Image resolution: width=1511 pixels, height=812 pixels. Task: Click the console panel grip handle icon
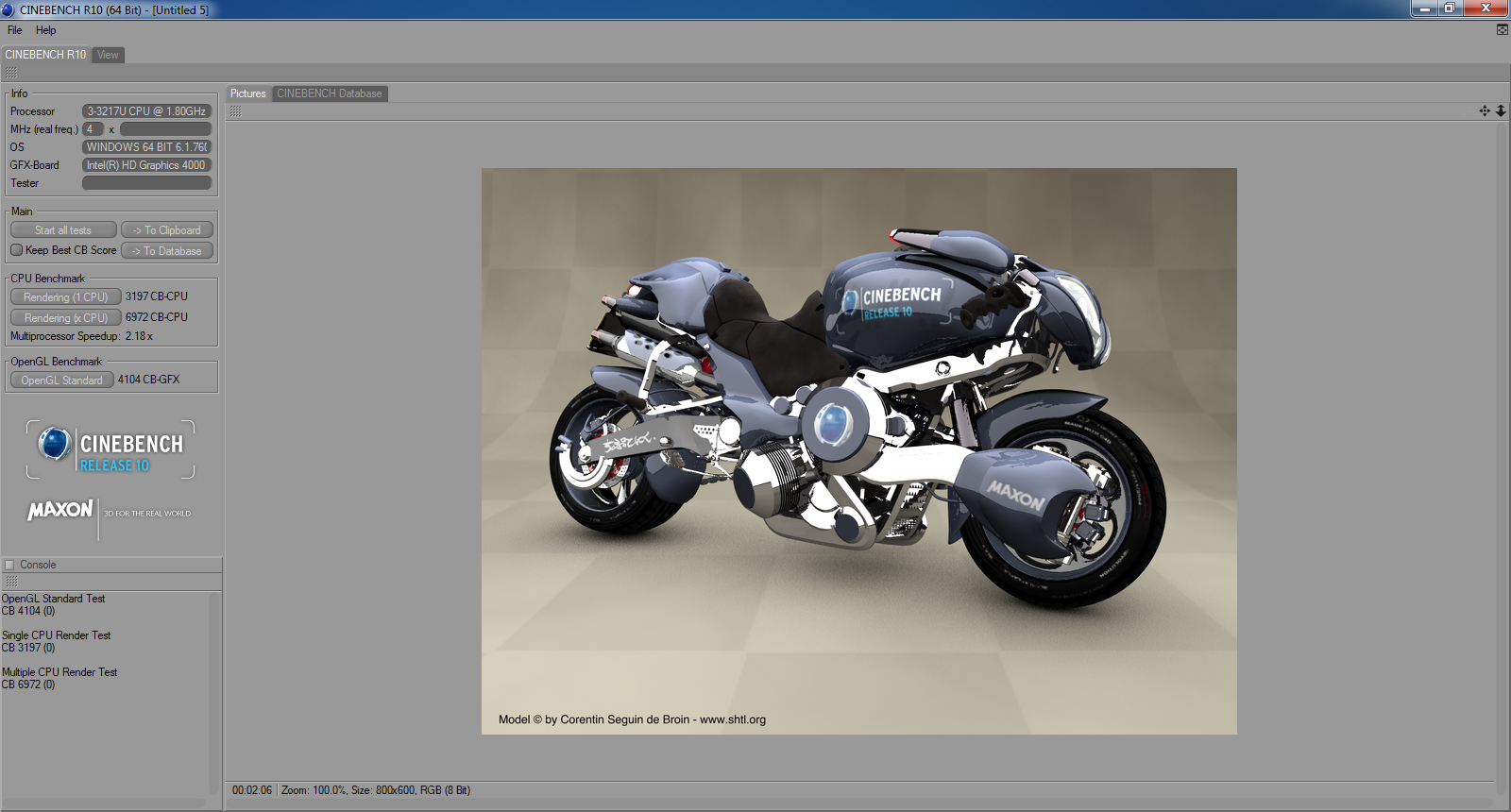[11, 582]
